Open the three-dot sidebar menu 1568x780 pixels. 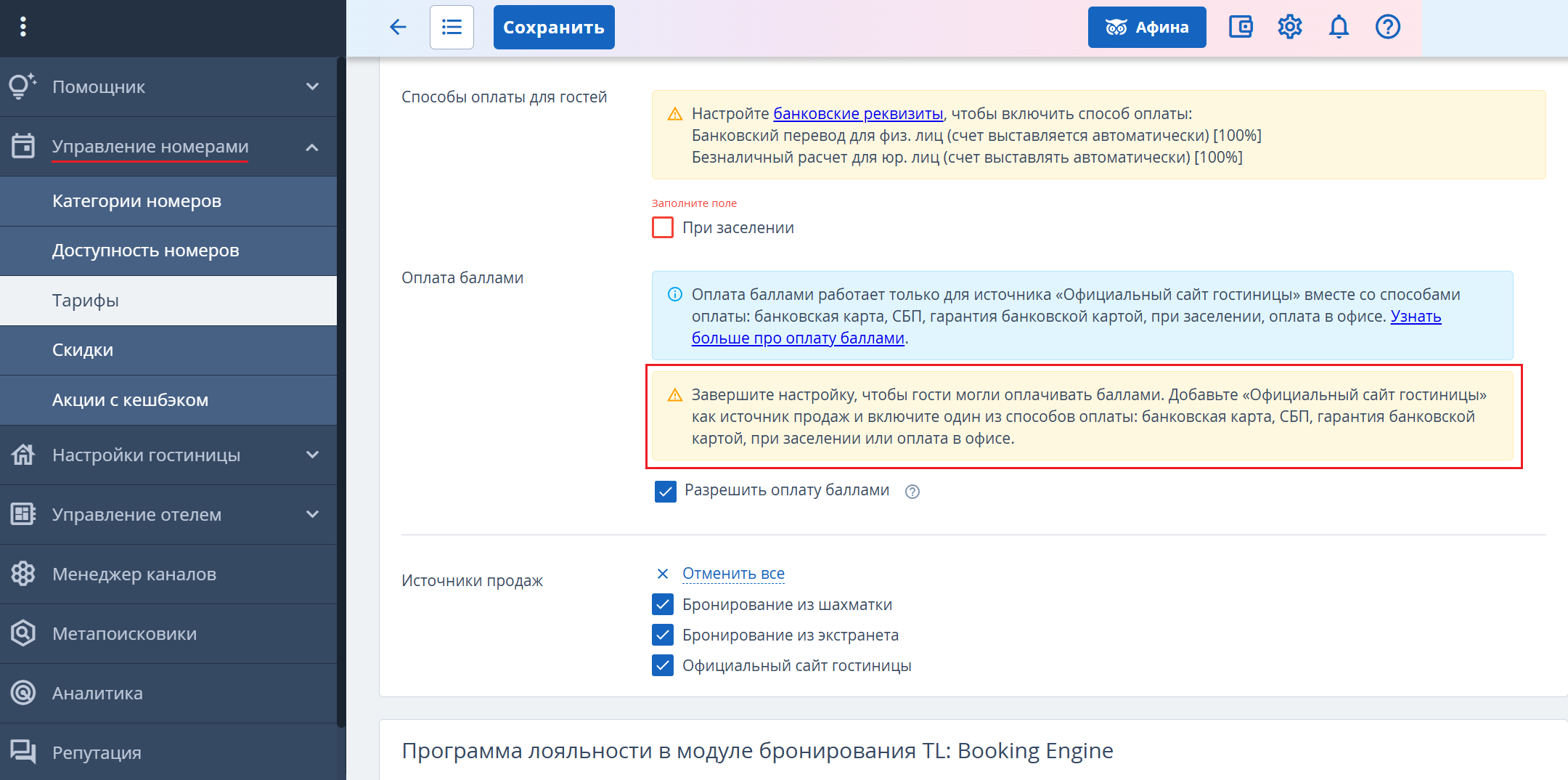(x=23, y=27)
